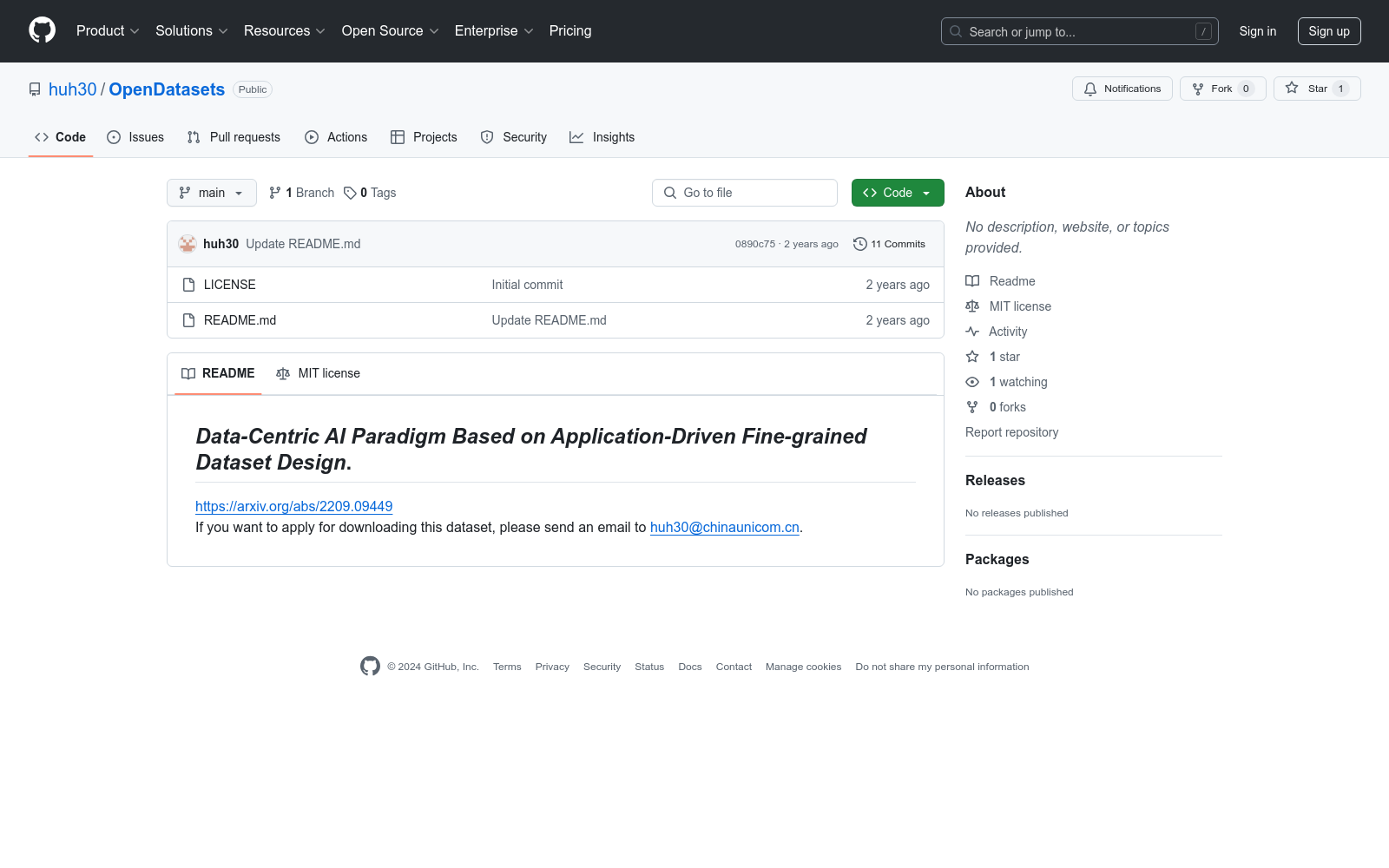
Task: Click the fork icon next to 0 forks
Action: point(972,407)
